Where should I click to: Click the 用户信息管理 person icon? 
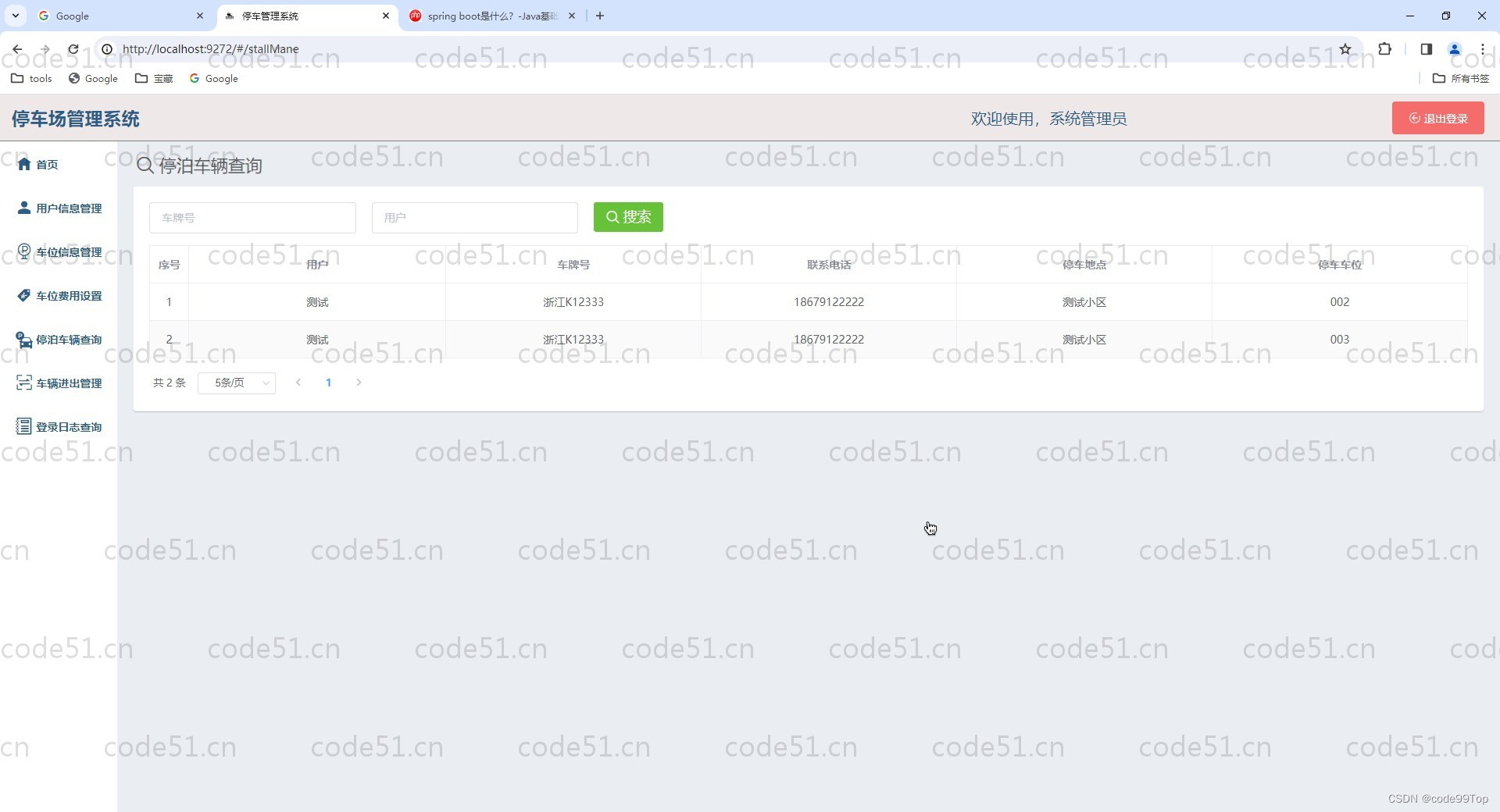[24, 208]
